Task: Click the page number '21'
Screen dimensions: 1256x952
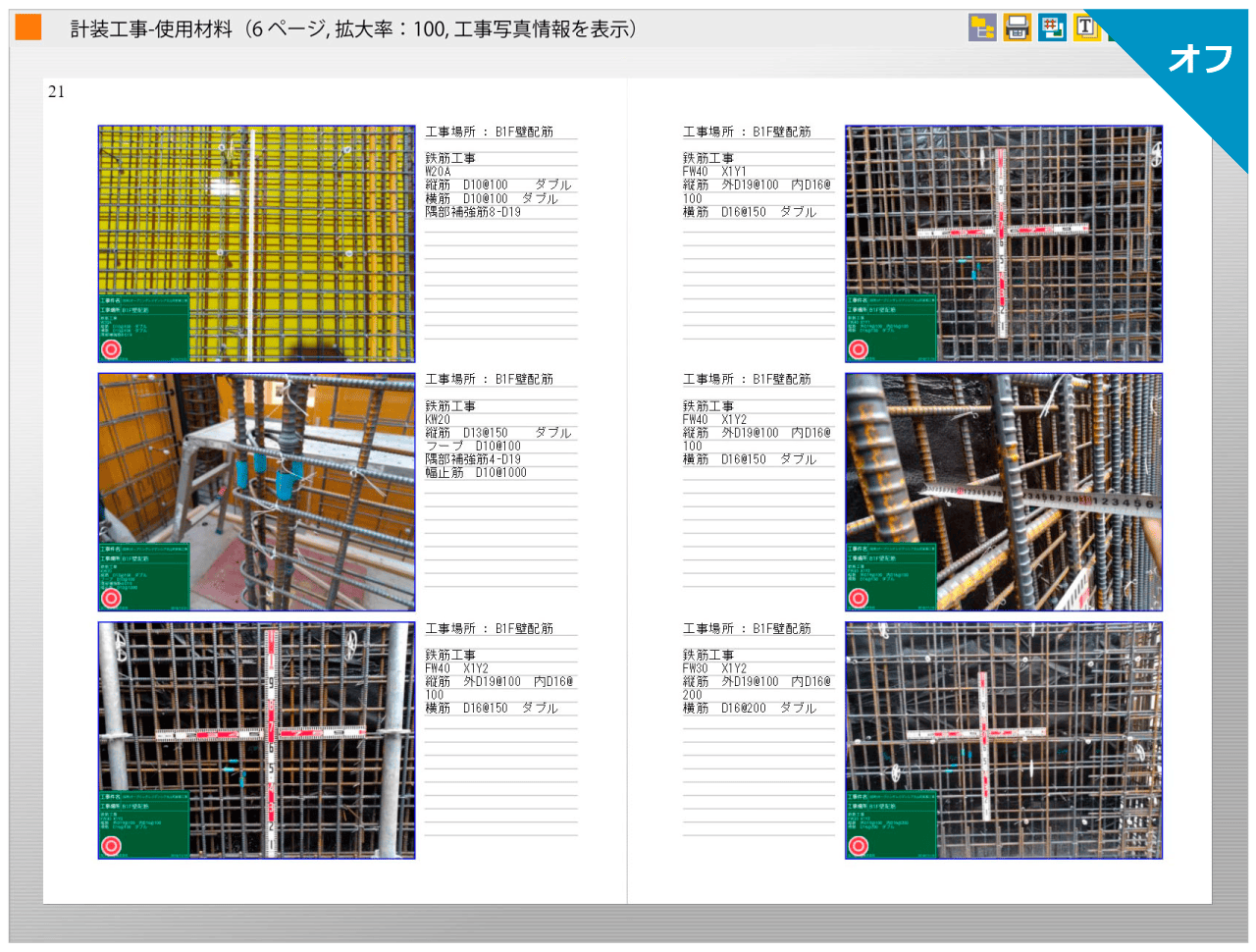Action: (56, 91)
